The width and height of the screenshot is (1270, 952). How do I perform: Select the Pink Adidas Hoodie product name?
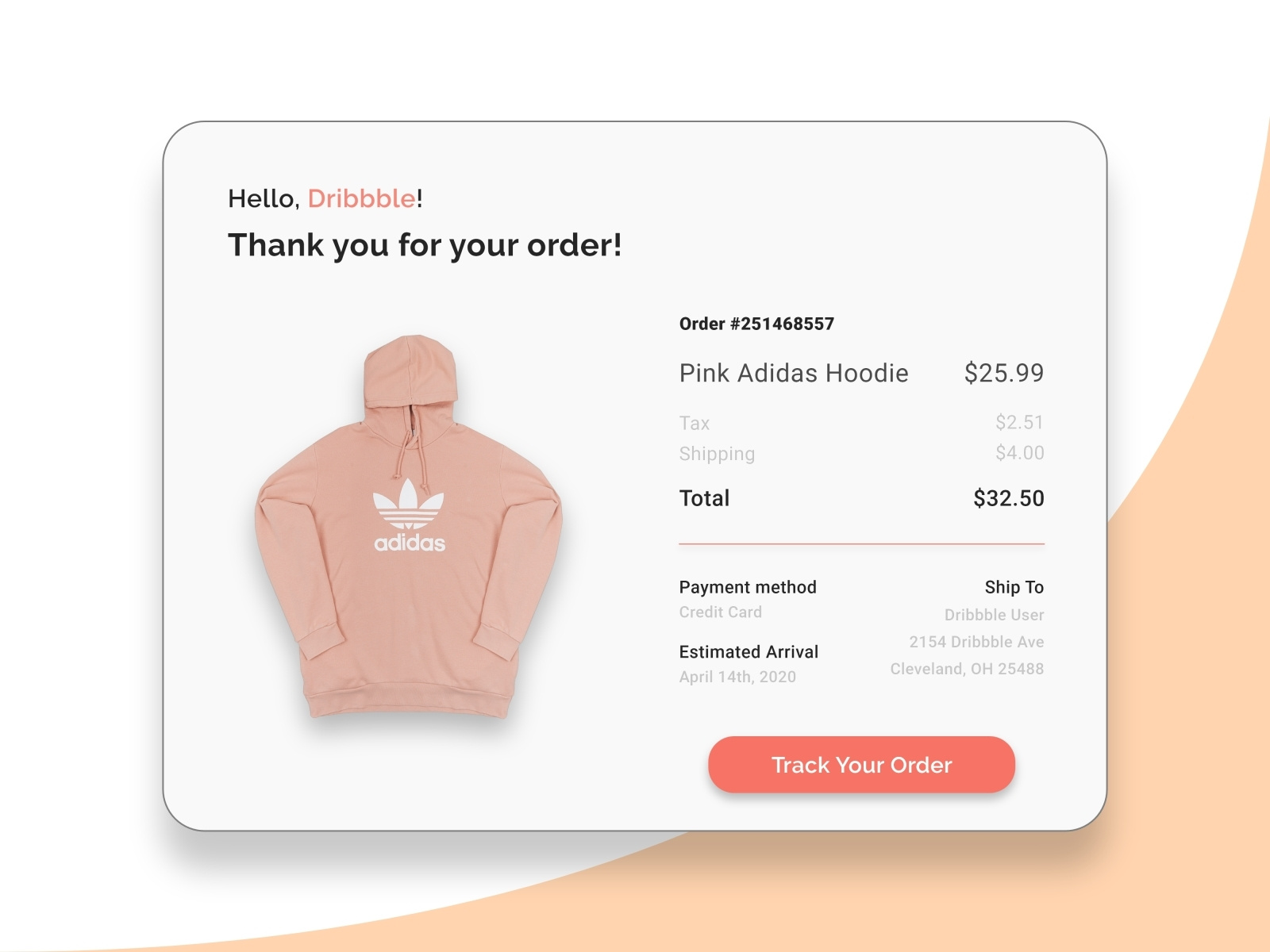click(x=793, y=373)
